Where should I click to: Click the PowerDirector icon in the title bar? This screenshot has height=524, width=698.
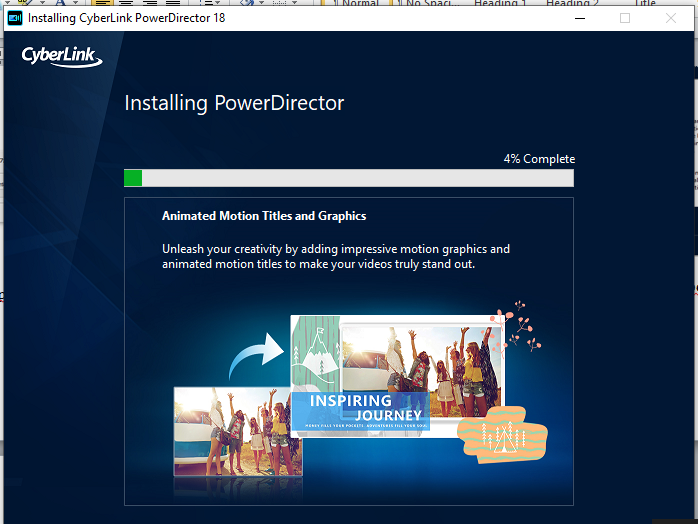(15, 18)
